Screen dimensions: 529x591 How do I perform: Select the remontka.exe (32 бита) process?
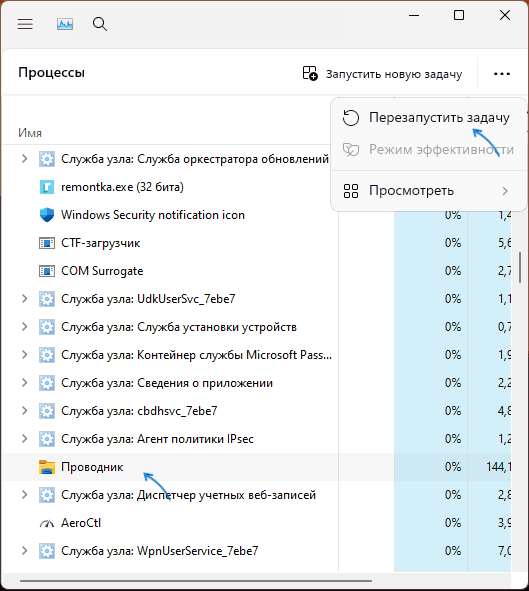tap(122, 187)
